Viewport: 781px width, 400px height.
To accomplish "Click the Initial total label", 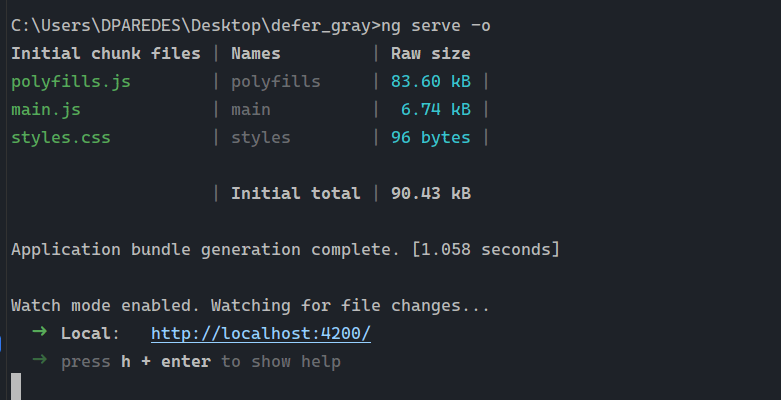I will [x=295, y=193].
